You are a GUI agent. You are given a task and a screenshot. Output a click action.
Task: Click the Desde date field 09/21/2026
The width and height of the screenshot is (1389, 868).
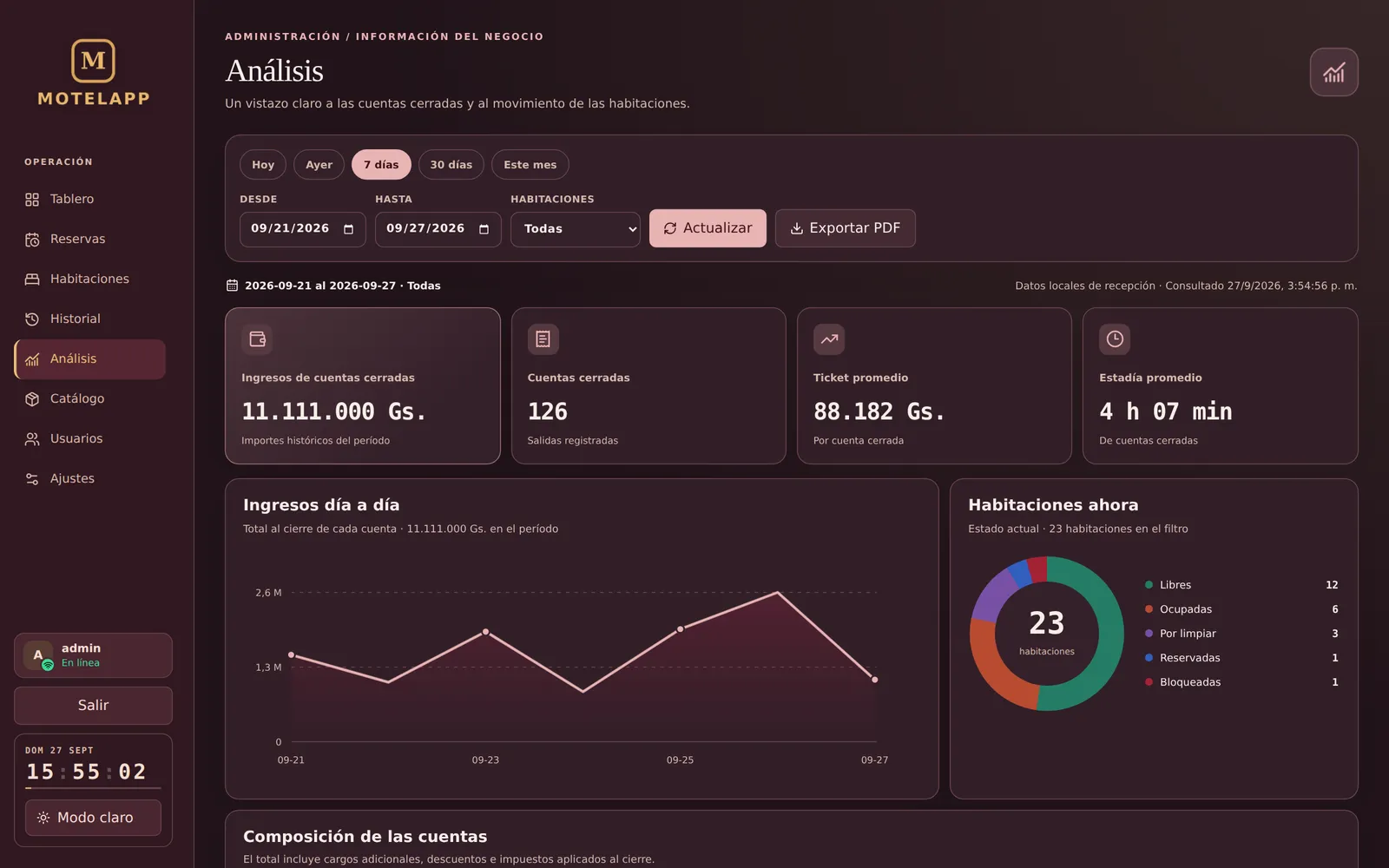coord(302,229)
